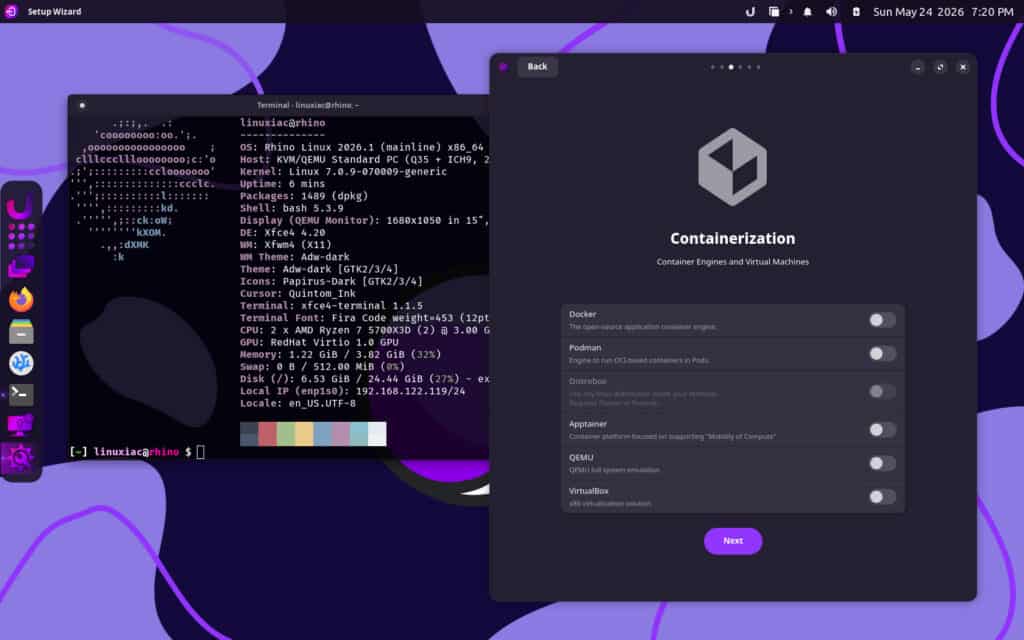The height and width of the screenshot is (640, 1024).
Task: Click the Containerization heading
Action: point(733,238)
